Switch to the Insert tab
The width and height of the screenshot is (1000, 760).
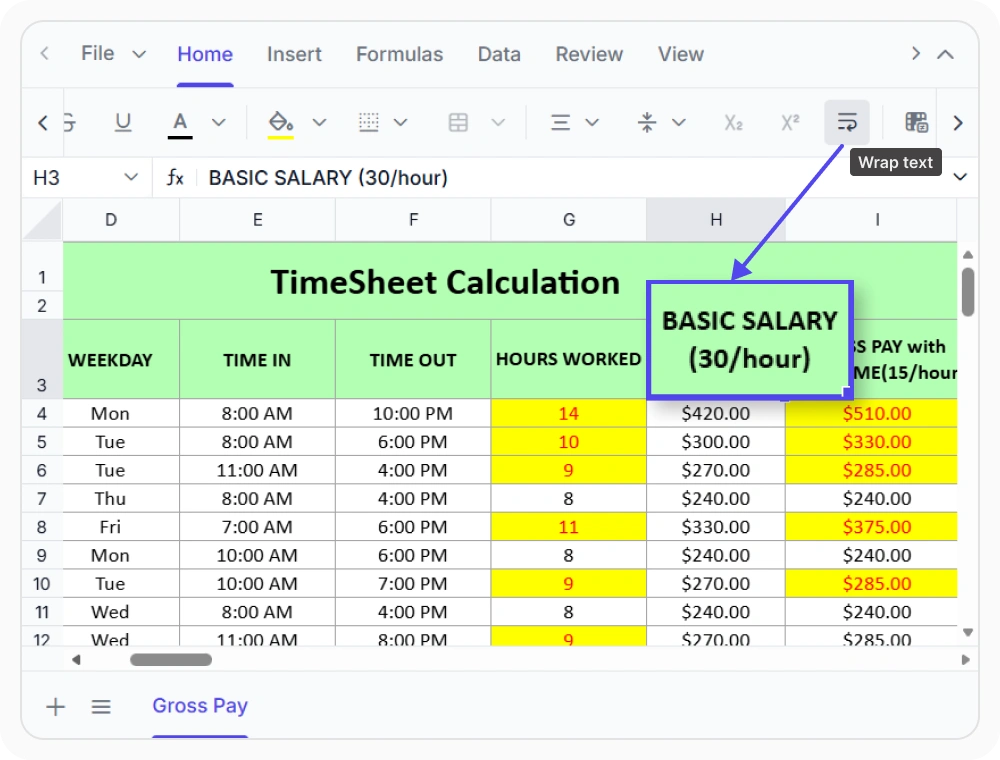coord(294,54)
